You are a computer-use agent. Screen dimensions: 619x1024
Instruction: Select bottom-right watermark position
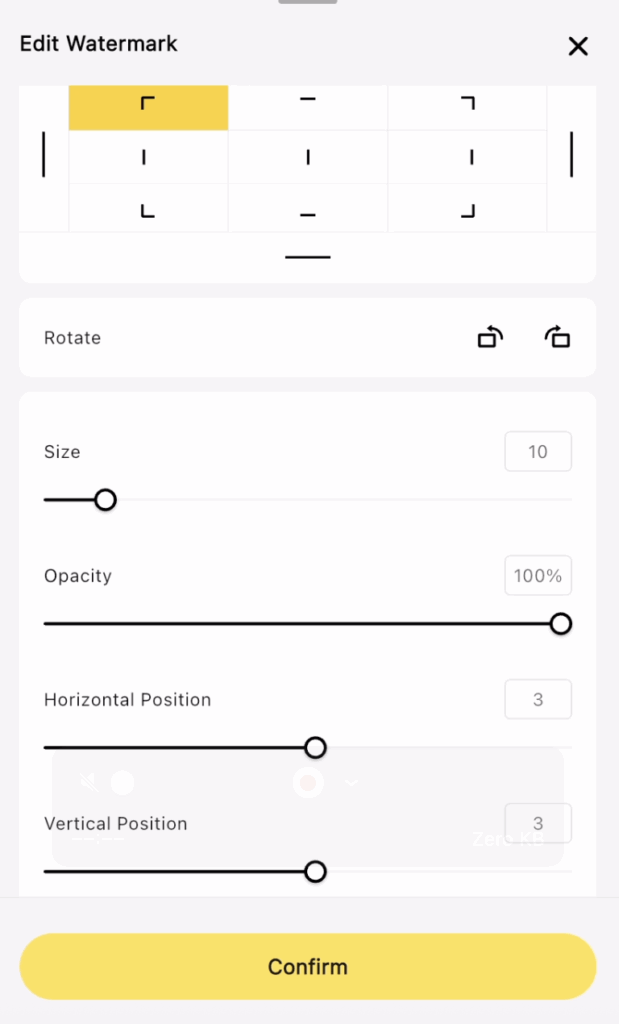467,208
